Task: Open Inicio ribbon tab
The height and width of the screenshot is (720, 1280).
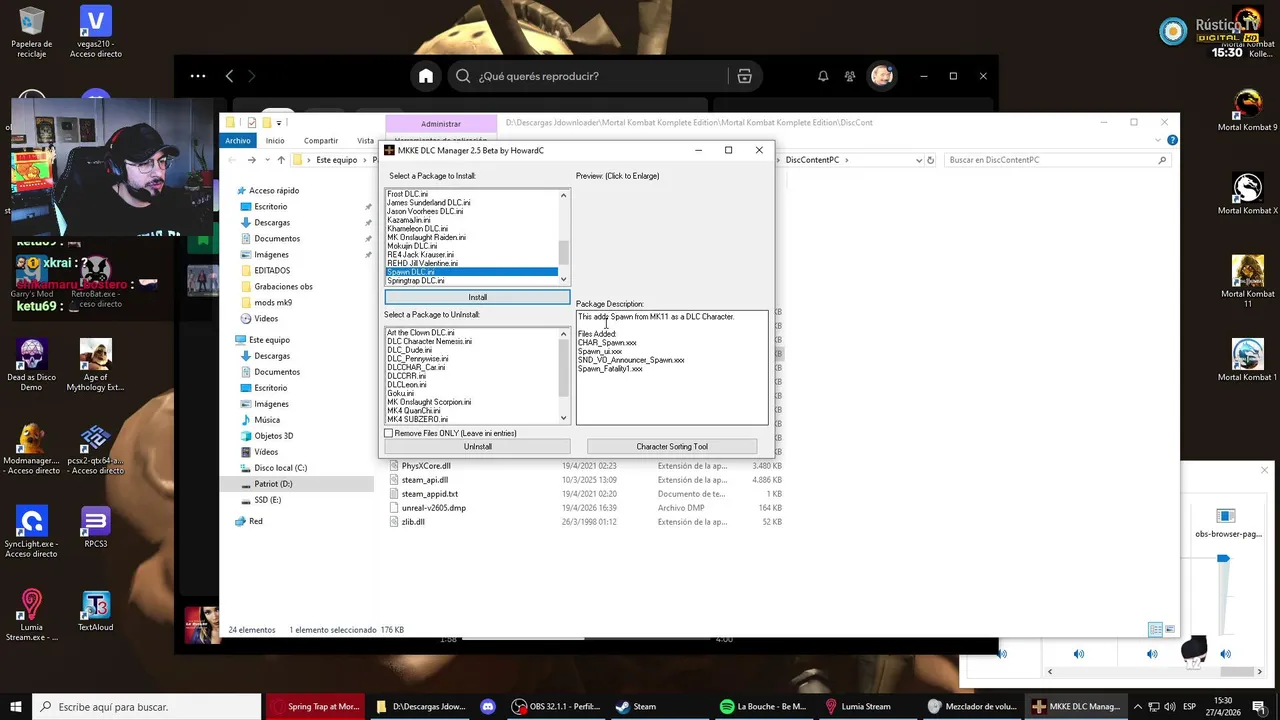Action: coord(275,141)
